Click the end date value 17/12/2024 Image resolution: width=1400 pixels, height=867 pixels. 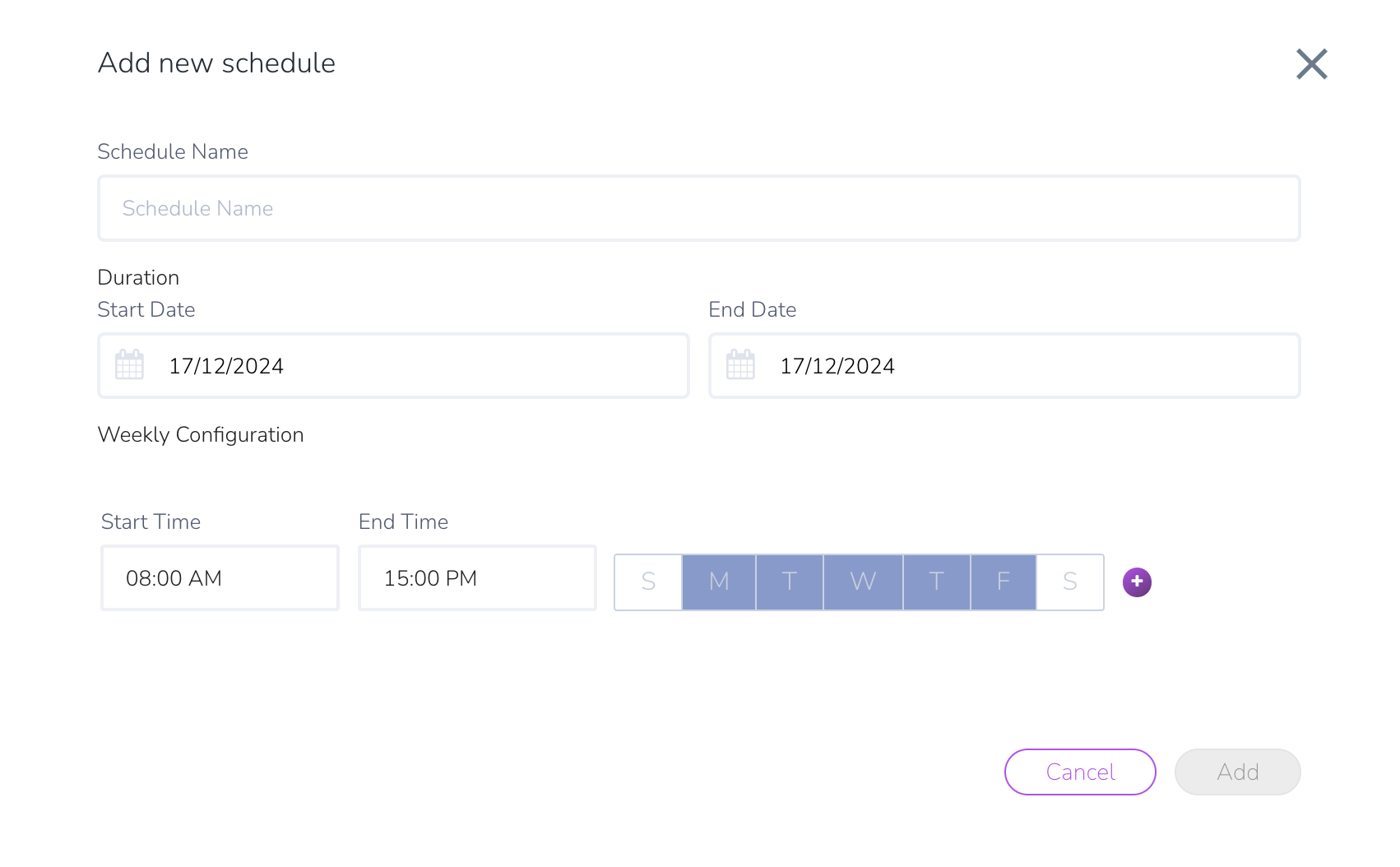pyautogui.click(x=837, y=366)
